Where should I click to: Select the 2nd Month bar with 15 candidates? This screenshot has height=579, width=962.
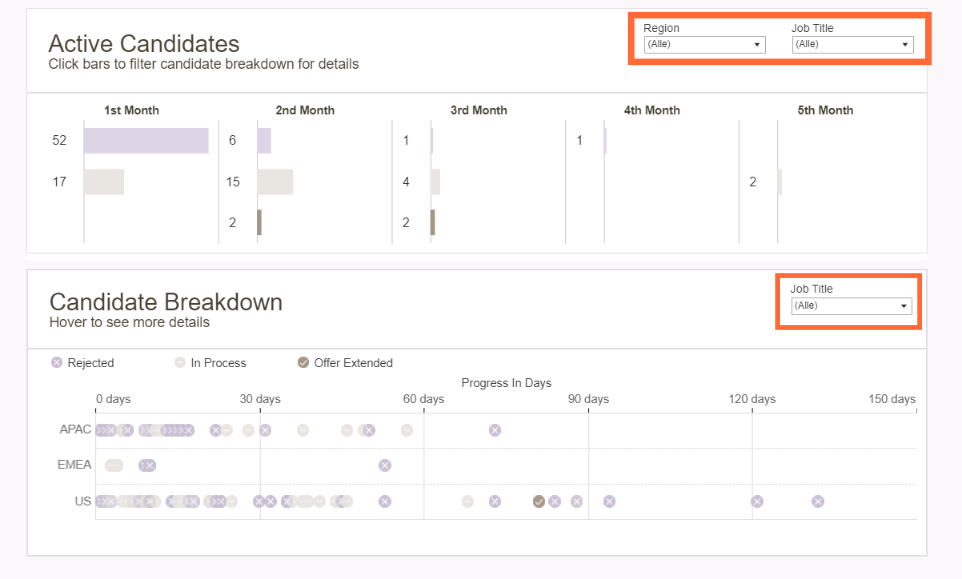tap(275, 182)
